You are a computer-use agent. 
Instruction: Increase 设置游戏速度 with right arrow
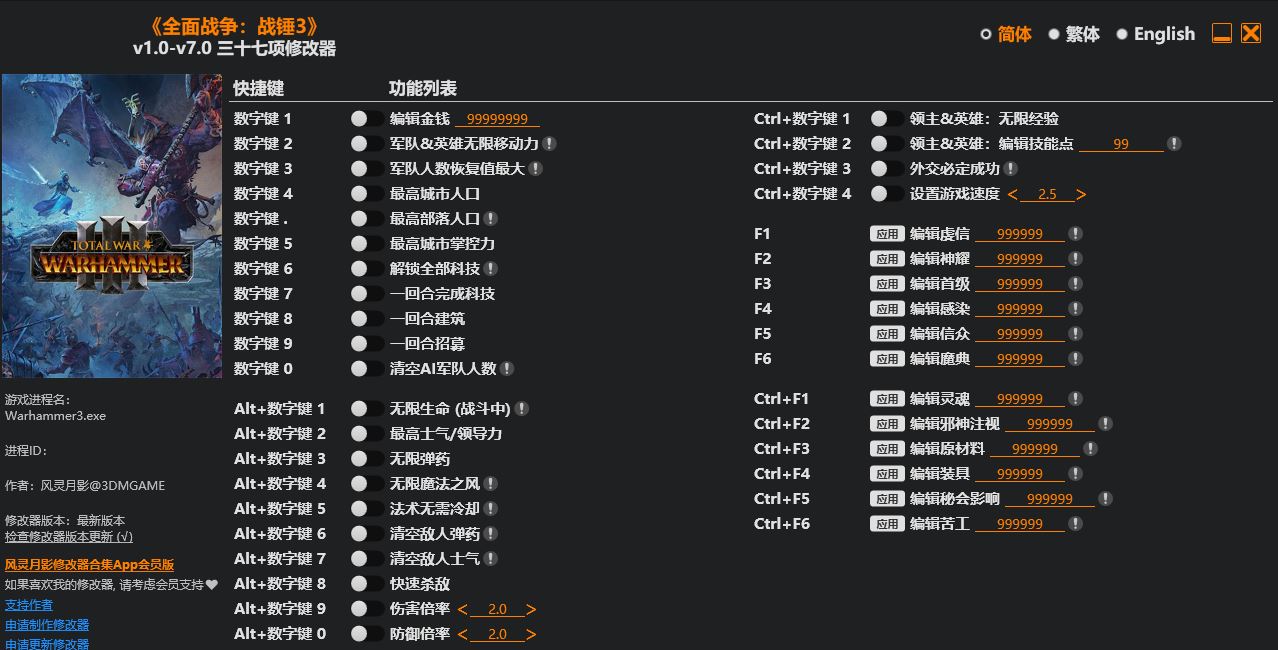click(x=1081, y=194)
